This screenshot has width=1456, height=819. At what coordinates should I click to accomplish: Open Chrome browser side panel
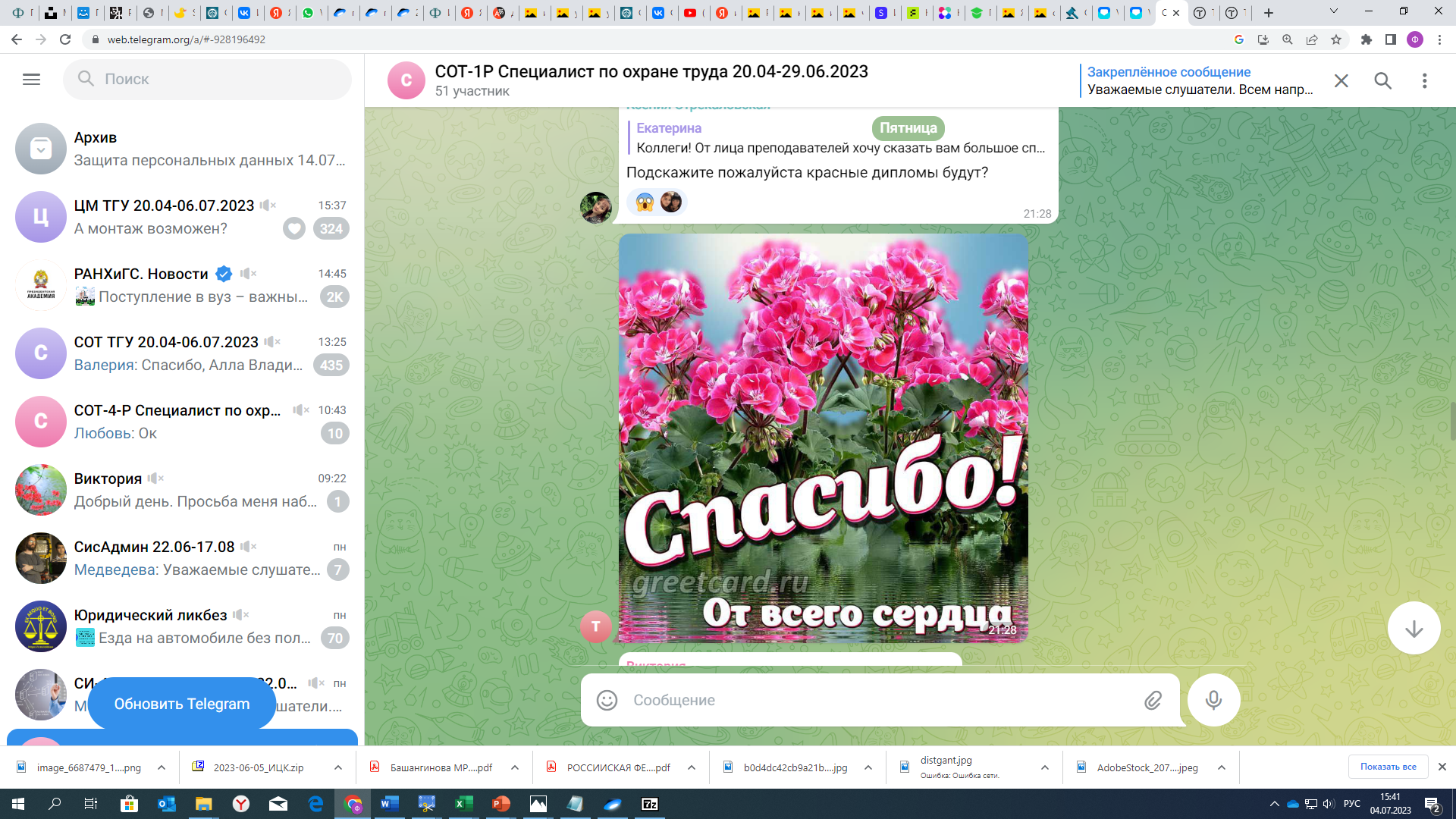[1391, 39]
